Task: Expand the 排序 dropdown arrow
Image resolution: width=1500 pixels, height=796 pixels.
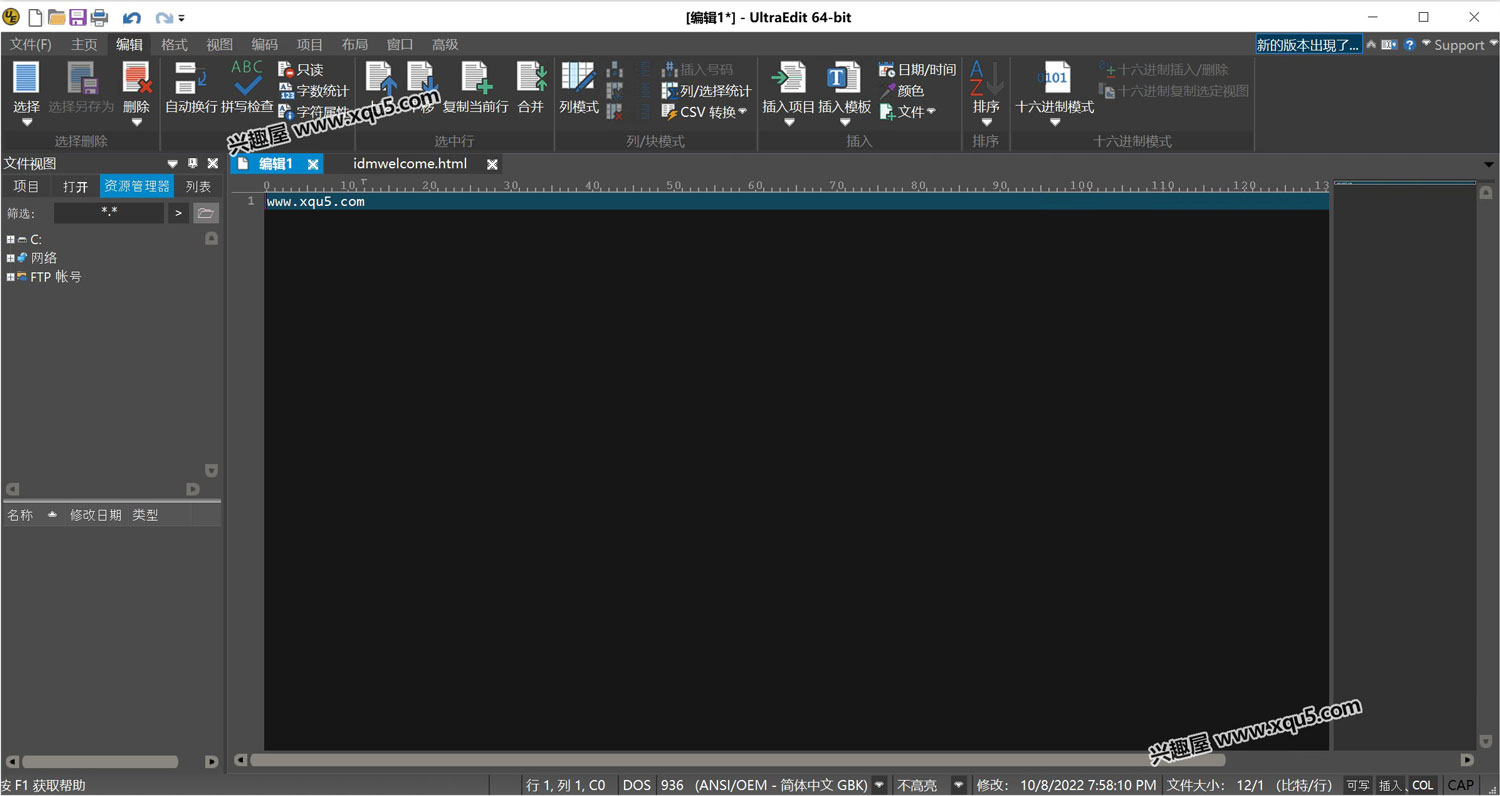Action: click(x=986, y=123)
